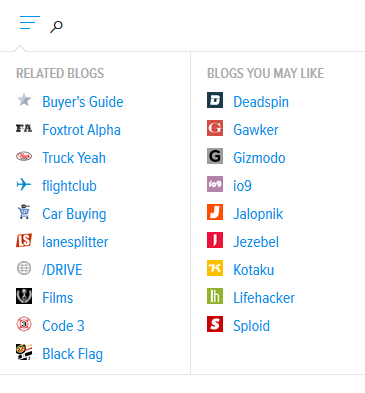Open the Films blog link

58,298
